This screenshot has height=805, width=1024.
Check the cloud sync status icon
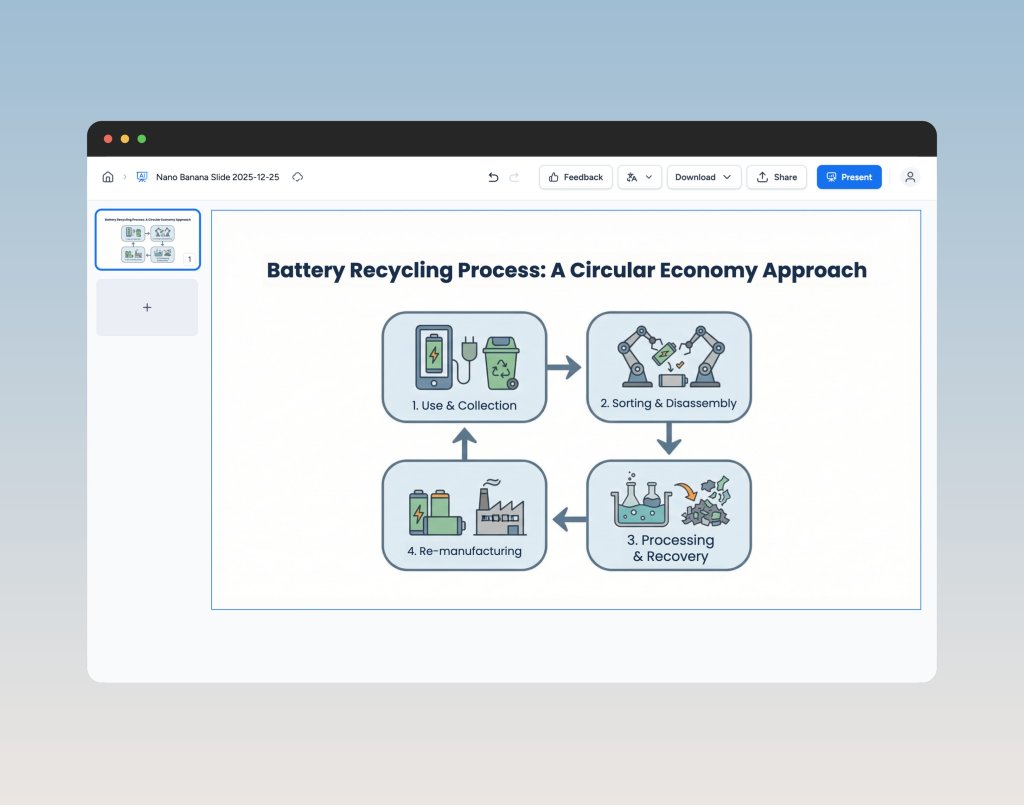coord(297,177)
